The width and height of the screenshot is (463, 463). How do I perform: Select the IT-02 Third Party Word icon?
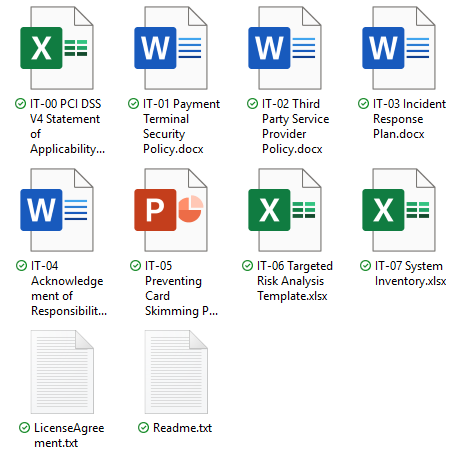(285, 48)
